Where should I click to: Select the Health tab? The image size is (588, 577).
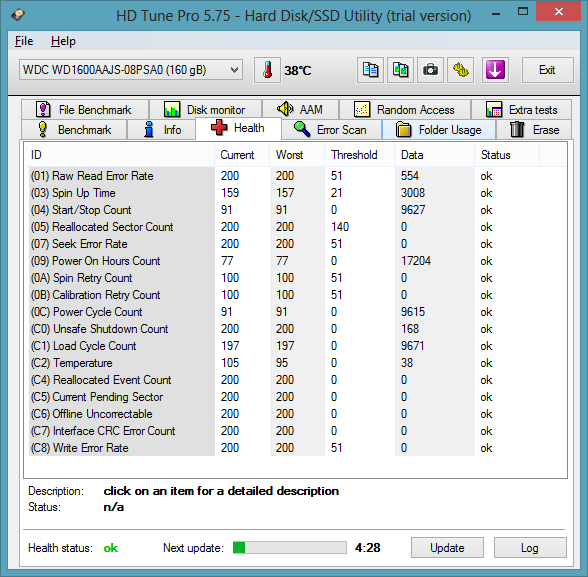(238, 128)
